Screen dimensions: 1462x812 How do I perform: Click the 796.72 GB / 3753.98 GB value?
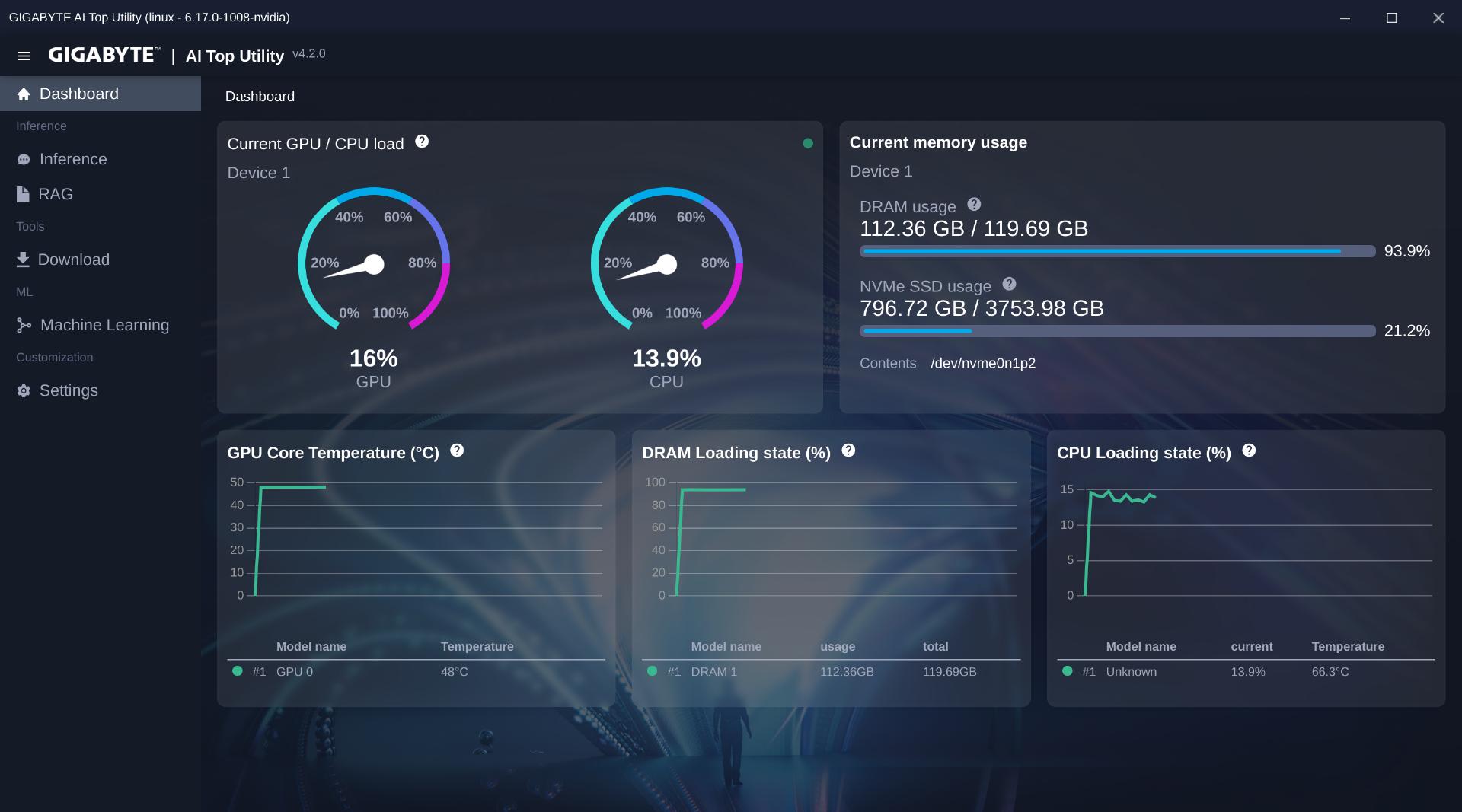point(982,308)
